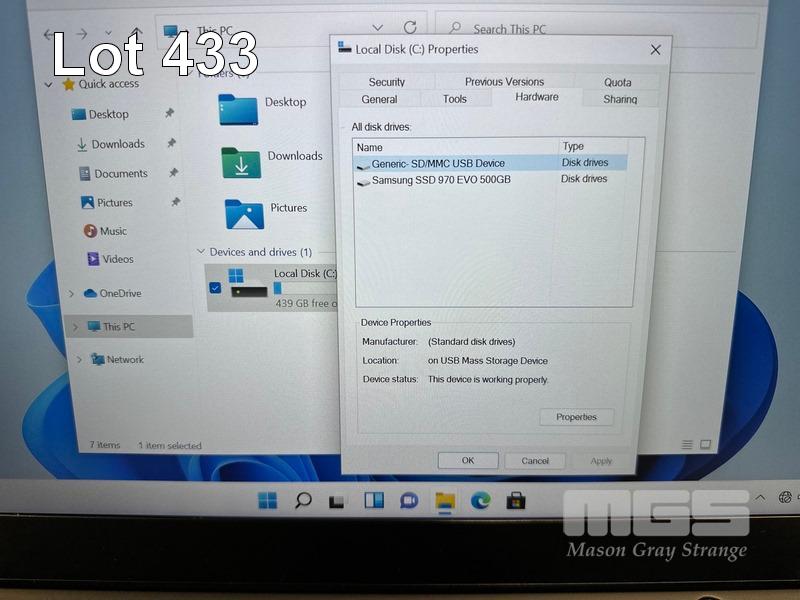The height and width of the screenshot is (600, 800).
Task: Open the Pictures folder in main pane
Action: 244,213
